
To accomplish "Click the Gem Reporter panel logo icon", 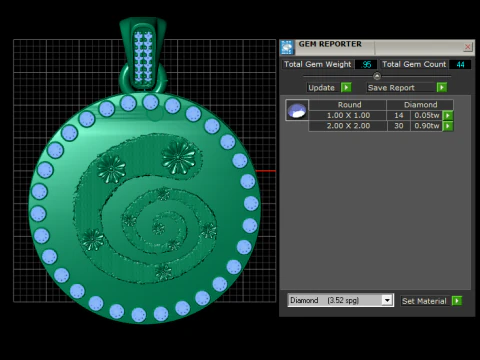I will (287, 47).
